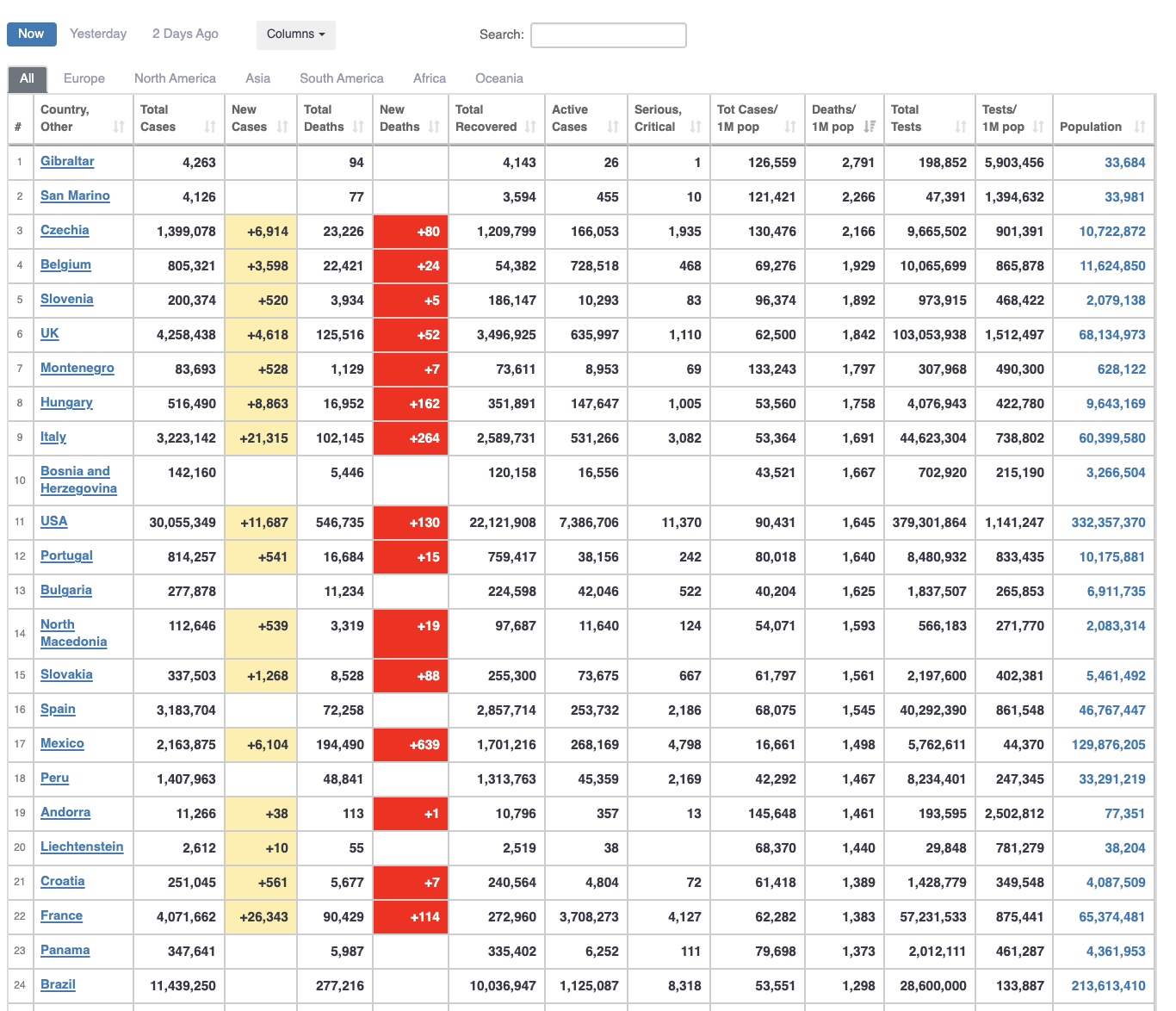The width and height of the screenshot is (1176, 1011).
Task: Open the Andorra country link
Action: coord(65,812)
